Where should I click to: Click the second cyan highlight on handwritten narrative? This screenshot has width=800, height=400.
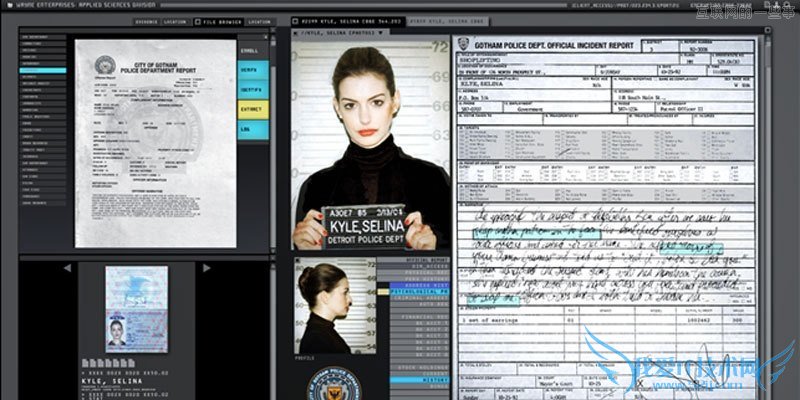[x=691, y=249]
